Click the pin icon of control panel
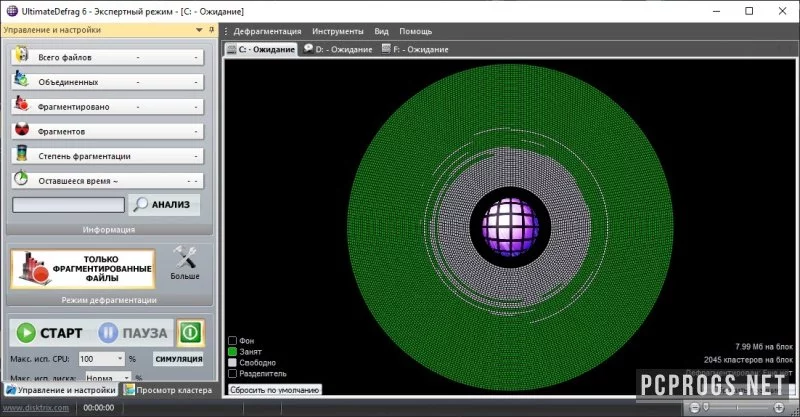Viewport: 800px width, 417px height. pos(212,30)
